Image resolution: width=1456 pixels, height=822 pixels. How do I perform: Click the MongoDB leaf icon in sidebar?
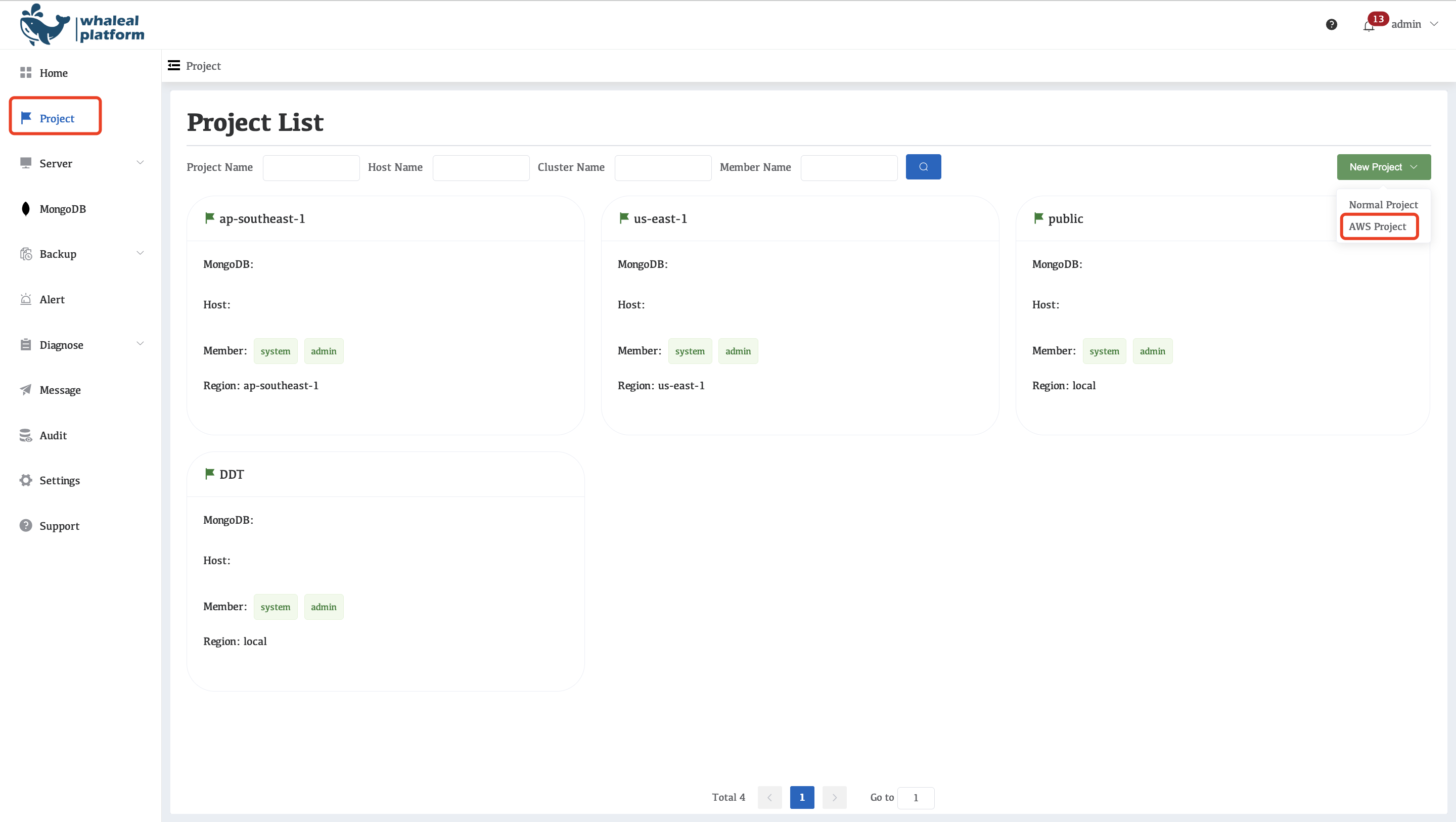click(x=25, y=209)
